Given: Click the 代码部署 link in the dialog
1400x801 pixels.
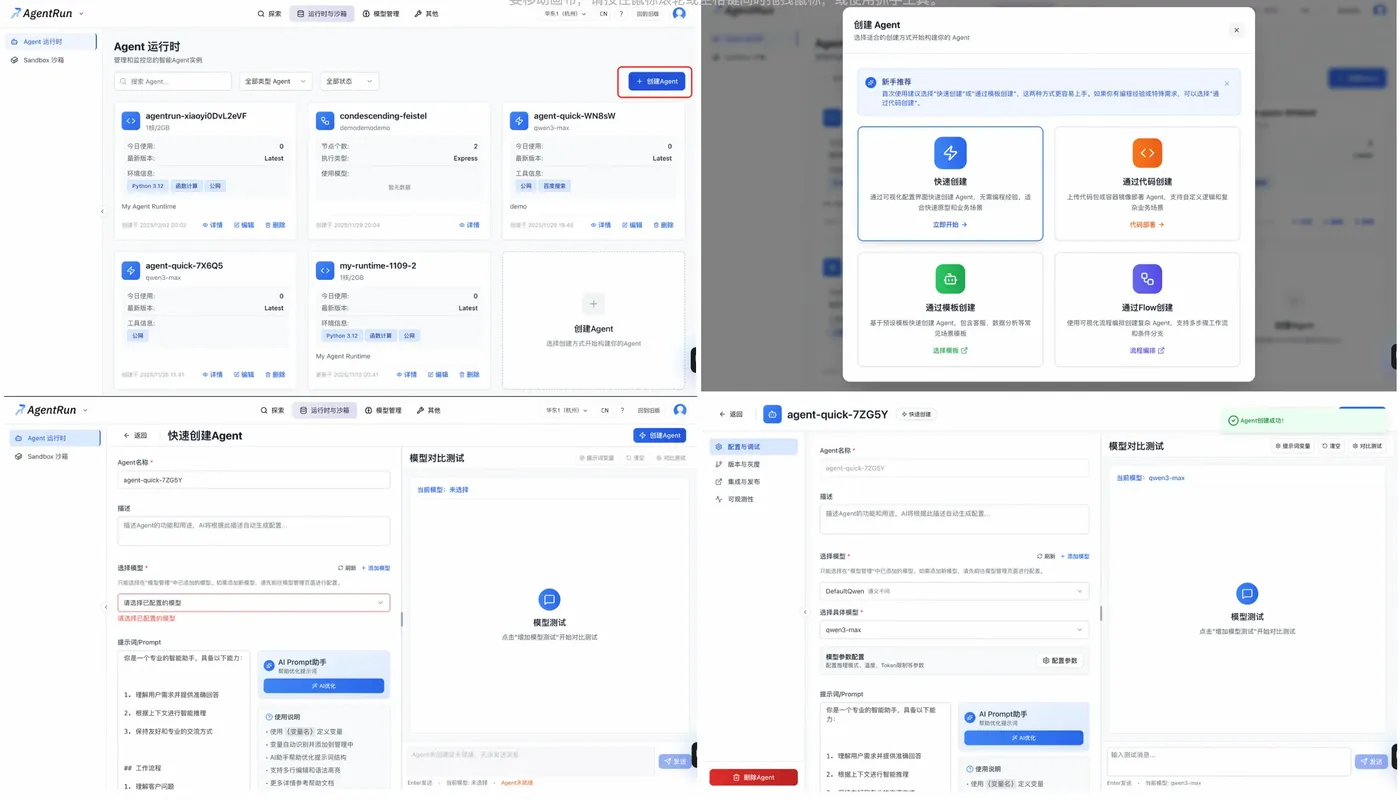Looking at the screenshot, I should pyautogui.click(x=1147, y=225).
